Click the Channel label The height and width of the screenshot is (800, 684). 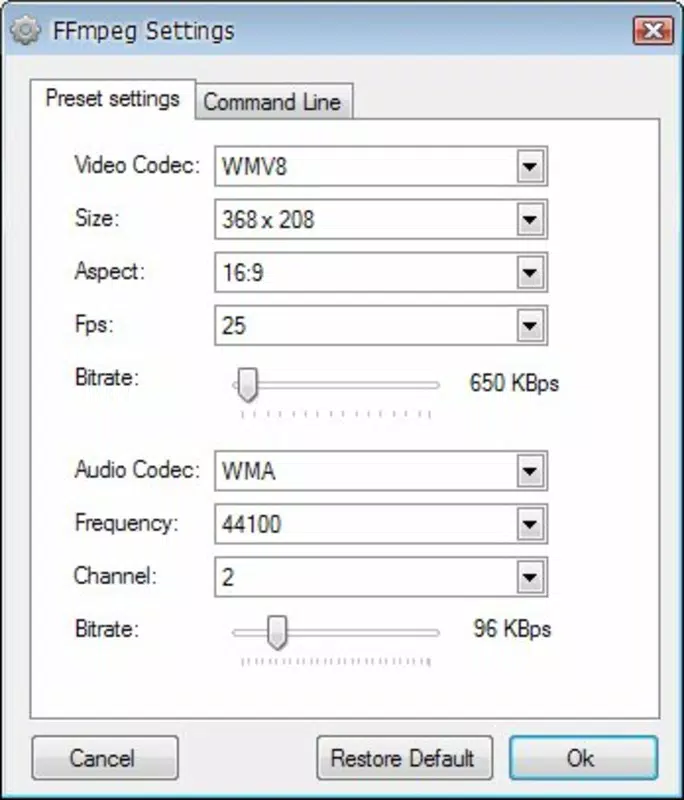115,576
